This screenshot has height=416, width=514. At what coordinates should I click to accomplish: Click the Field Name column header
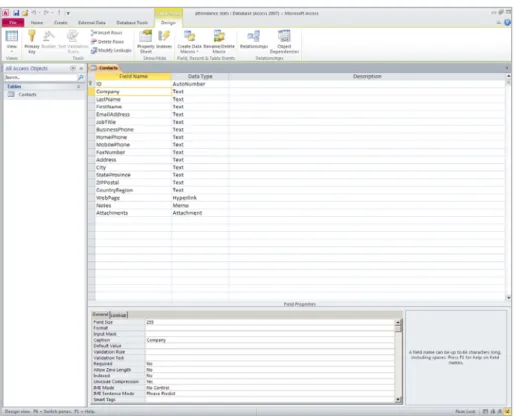click(x=133, y=76)
